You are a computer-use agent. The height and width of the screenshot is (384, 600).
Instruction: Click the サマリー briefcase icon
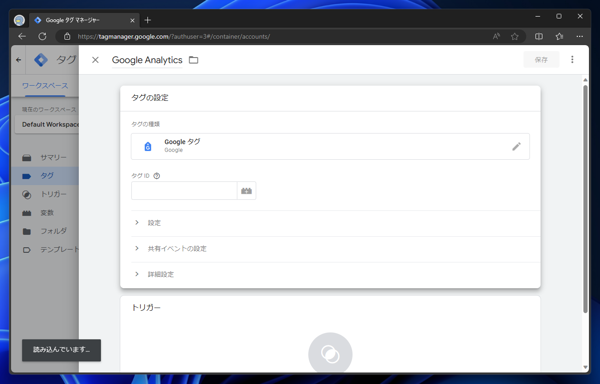coord(26,158)
